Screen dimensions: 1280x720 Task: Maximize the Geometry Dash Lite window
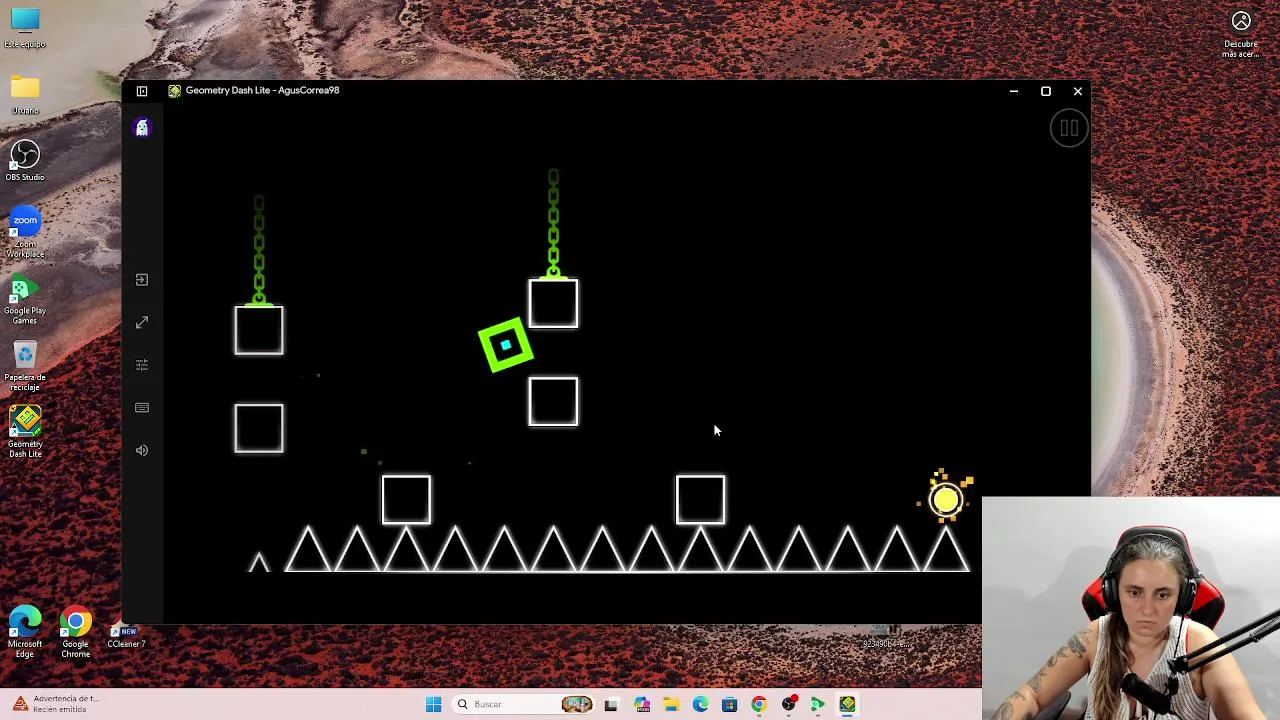pyautogui.click(x=1046, y=91)
